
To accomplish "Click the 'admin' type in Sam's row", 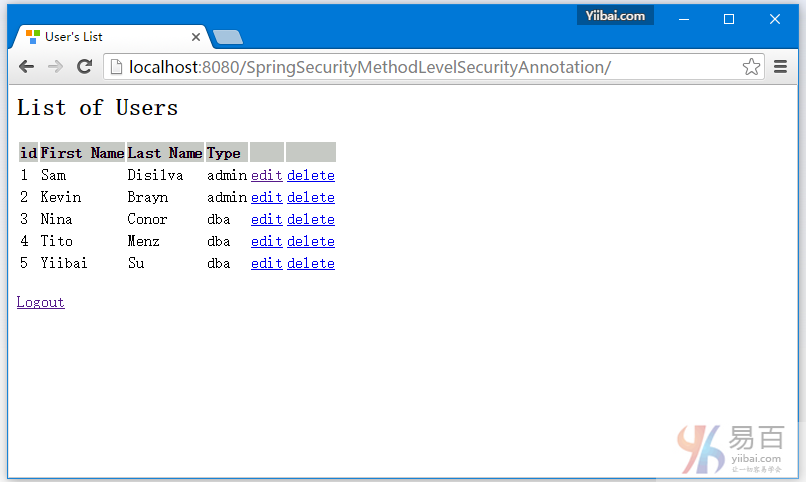I will coord(227,175).
